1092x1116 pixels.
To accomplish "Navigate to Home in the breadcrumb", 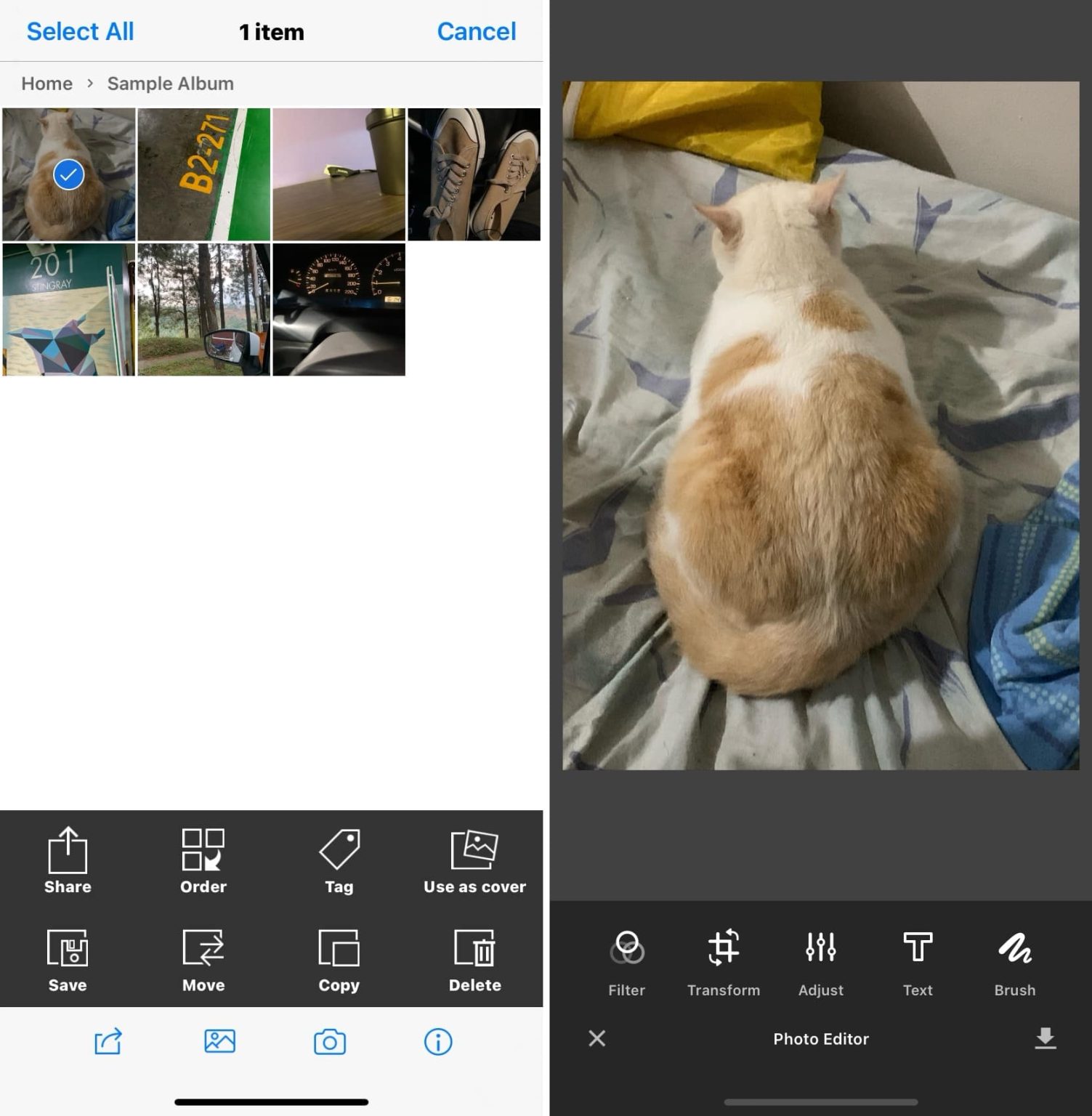I will pos(46,83).
